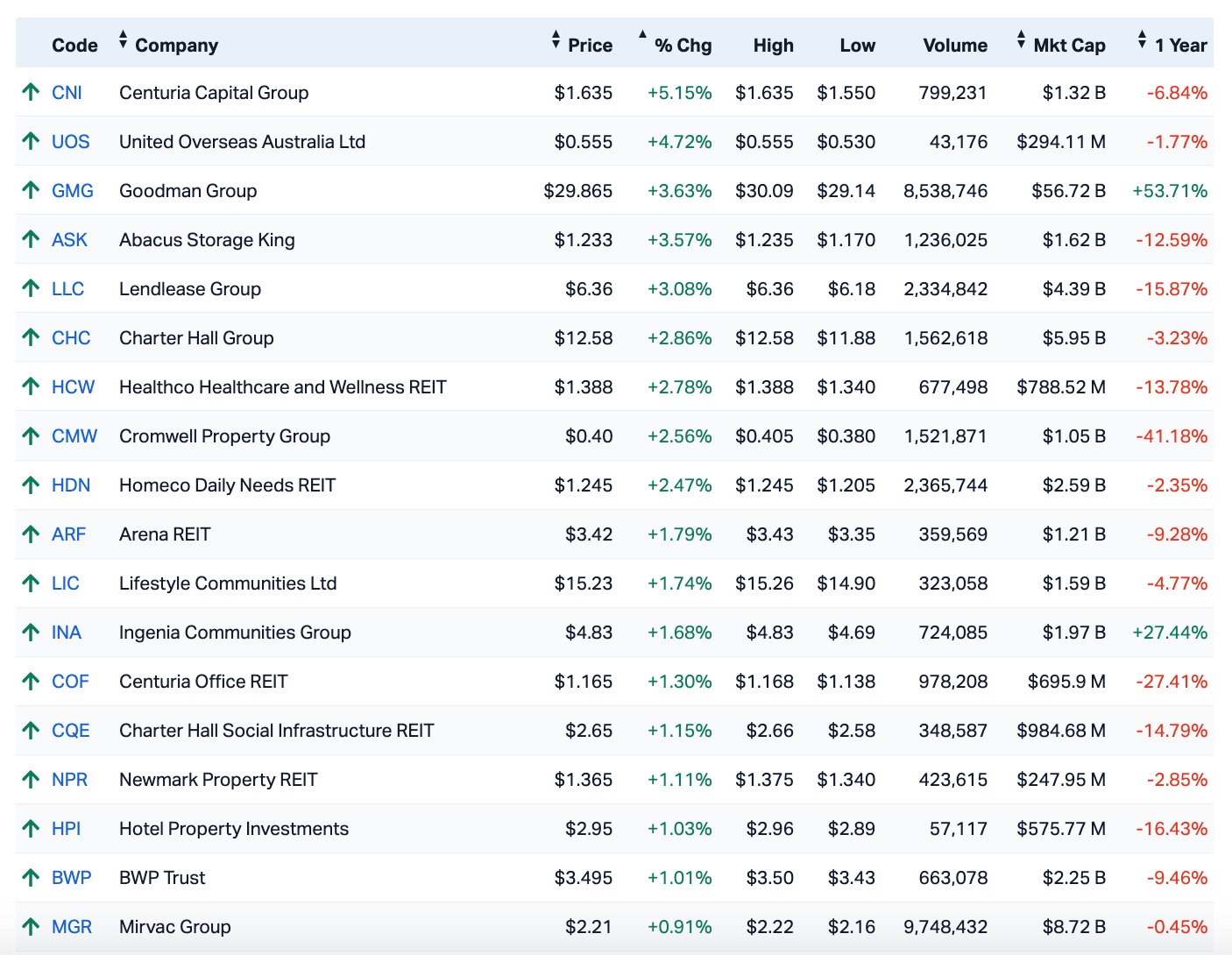Click the green up arrow beside UOS
Image resolution: width=1232 pixels, height=955 pixels.
pos(31,141)
